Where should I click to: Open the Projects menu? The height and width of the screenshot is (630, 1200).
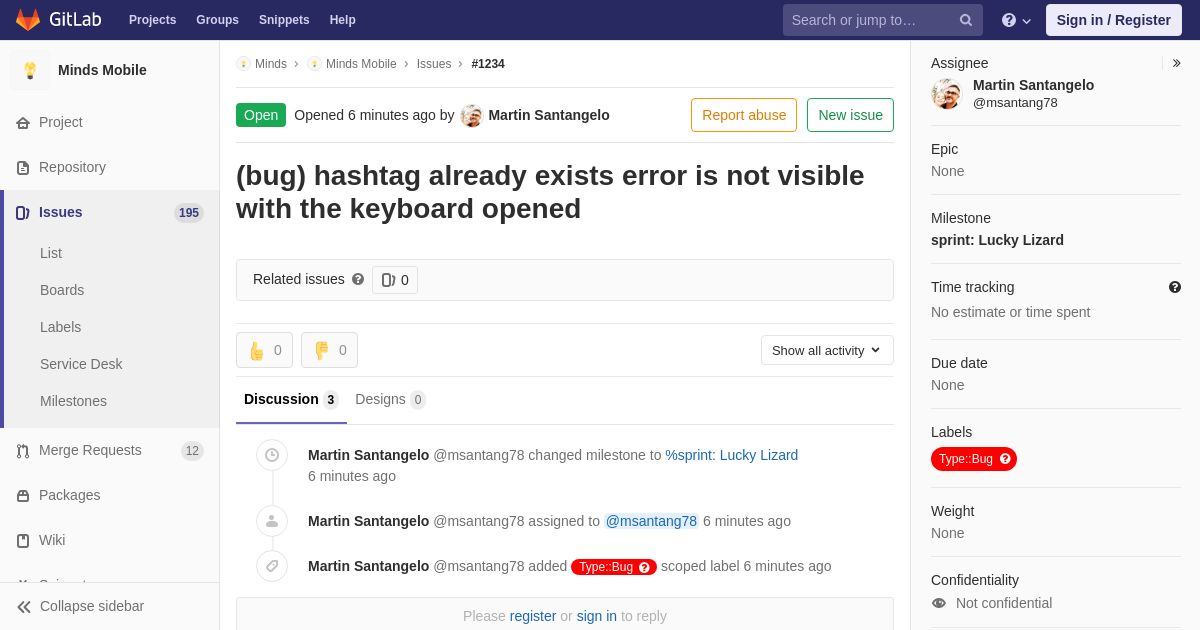coord(152,20)
